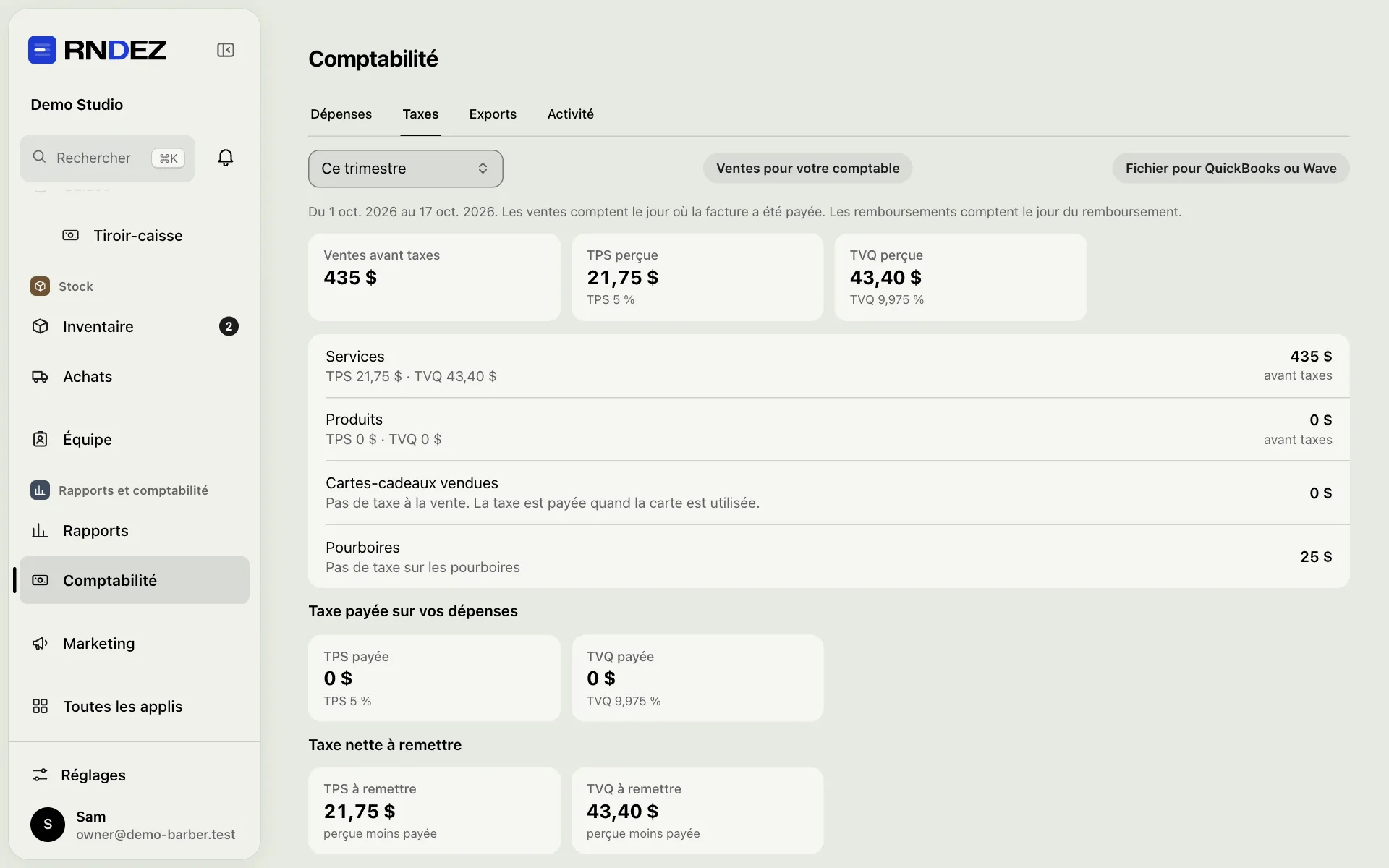The height and width of the screenshot is (868, 1389).
Task: Click the Rapports bar chart icon
Action: pos(41,530)
